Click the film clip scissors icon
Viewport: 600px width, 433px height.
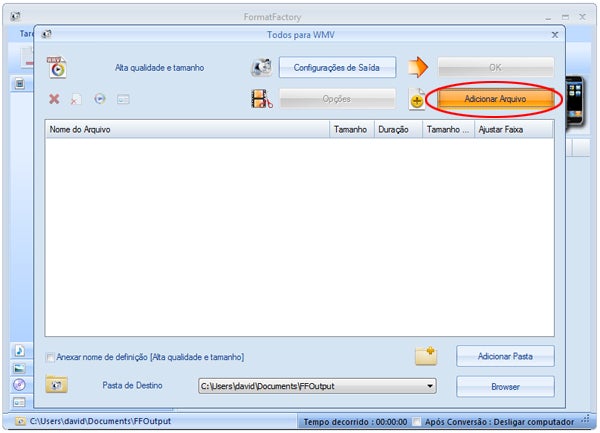[262, 99]
